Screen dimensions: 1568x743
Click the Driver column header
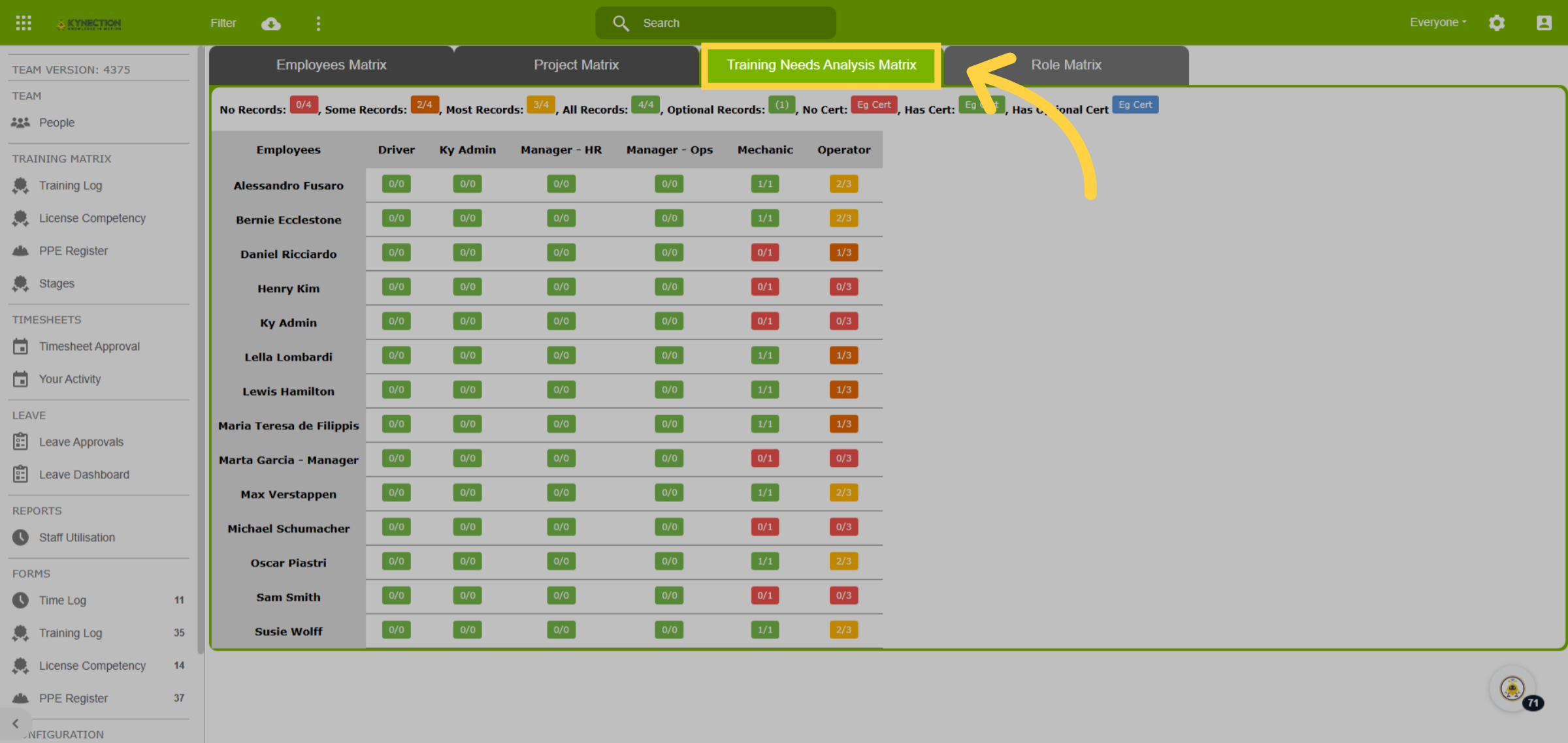pos(396,150)
